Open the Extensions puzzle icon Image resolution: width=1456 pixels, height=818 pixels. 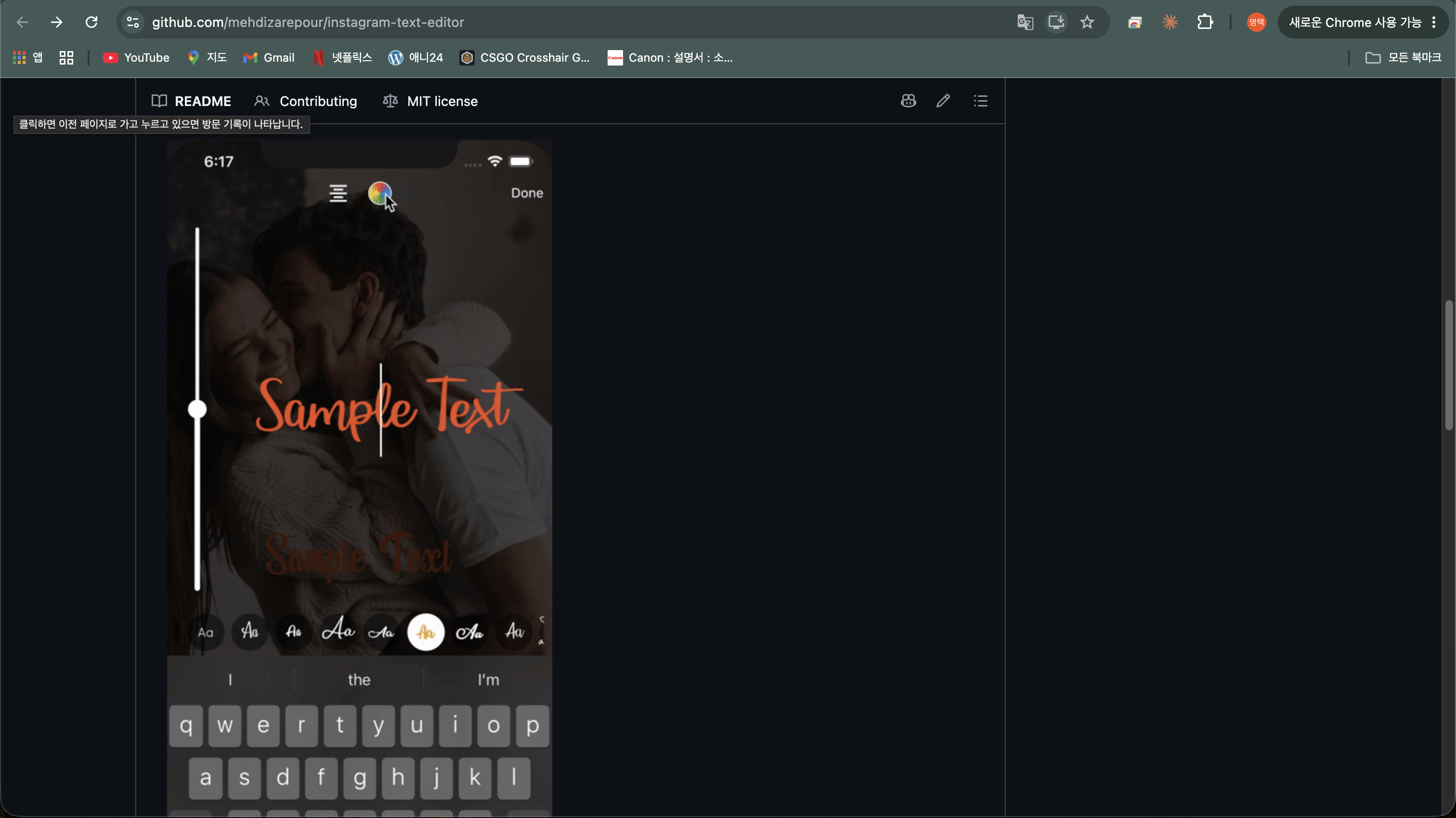(1205, 22)
